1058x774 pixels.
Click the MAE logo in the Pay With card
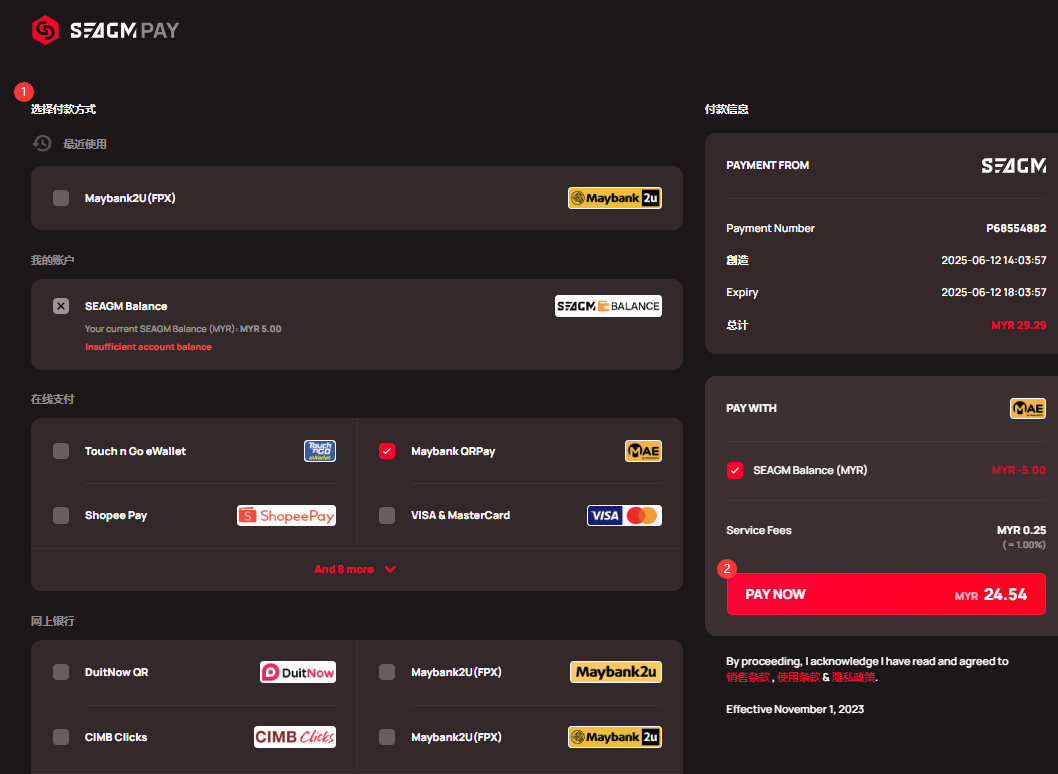click(x=1028, y=408)
